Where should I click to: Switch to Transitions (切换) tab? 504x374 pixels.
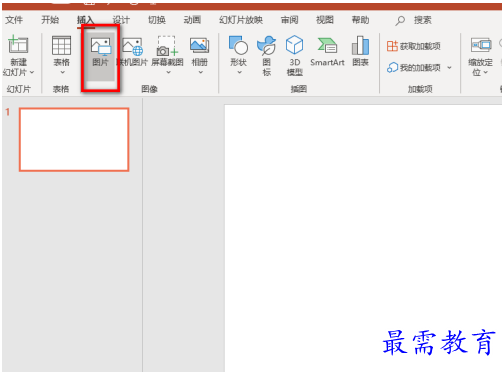[x=157, y=20]
